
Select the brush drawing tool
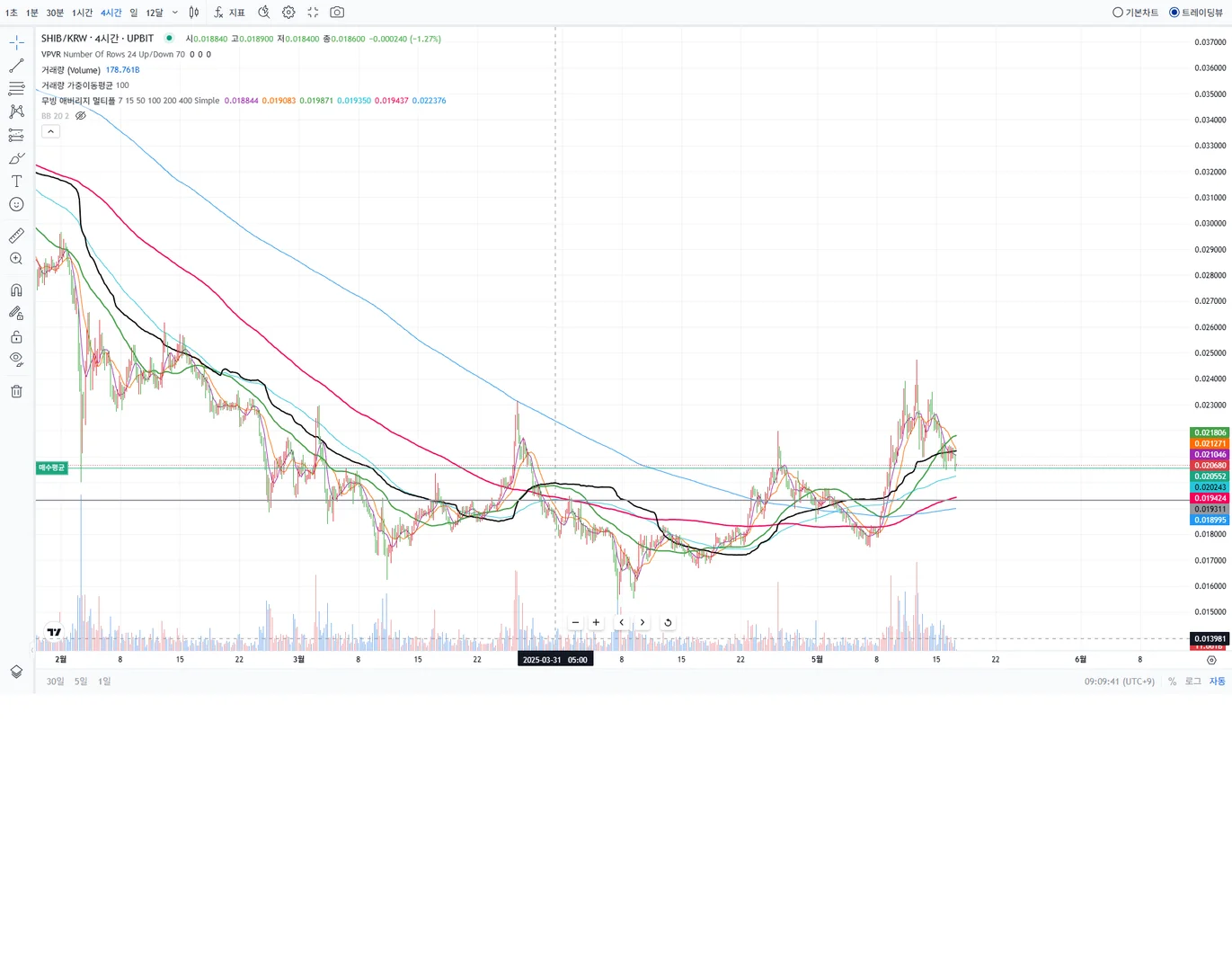point(16,158)
